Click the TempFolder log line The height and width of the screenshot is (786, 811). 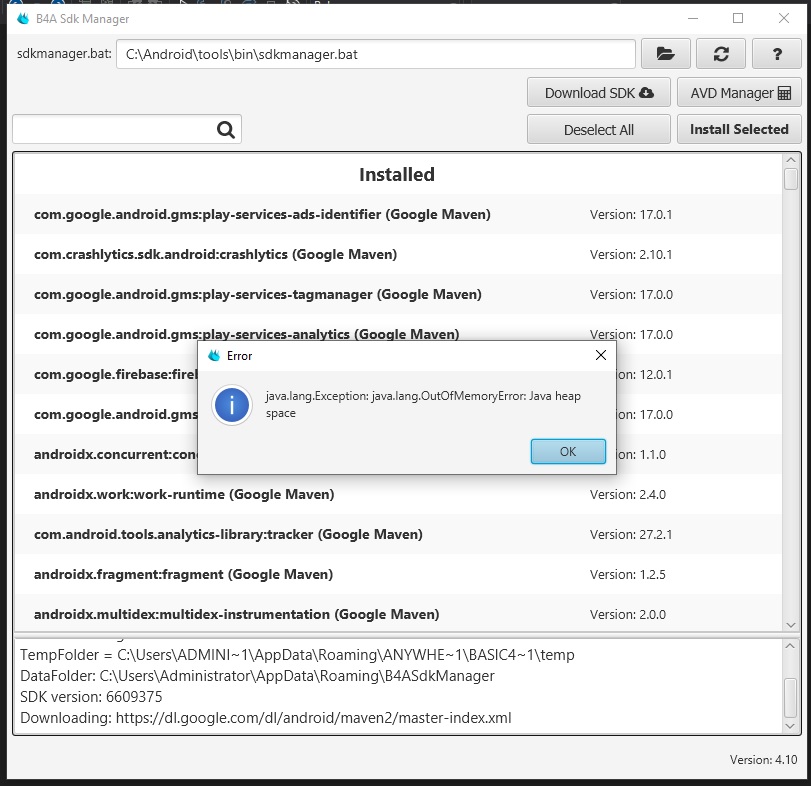tap(297, 655)
